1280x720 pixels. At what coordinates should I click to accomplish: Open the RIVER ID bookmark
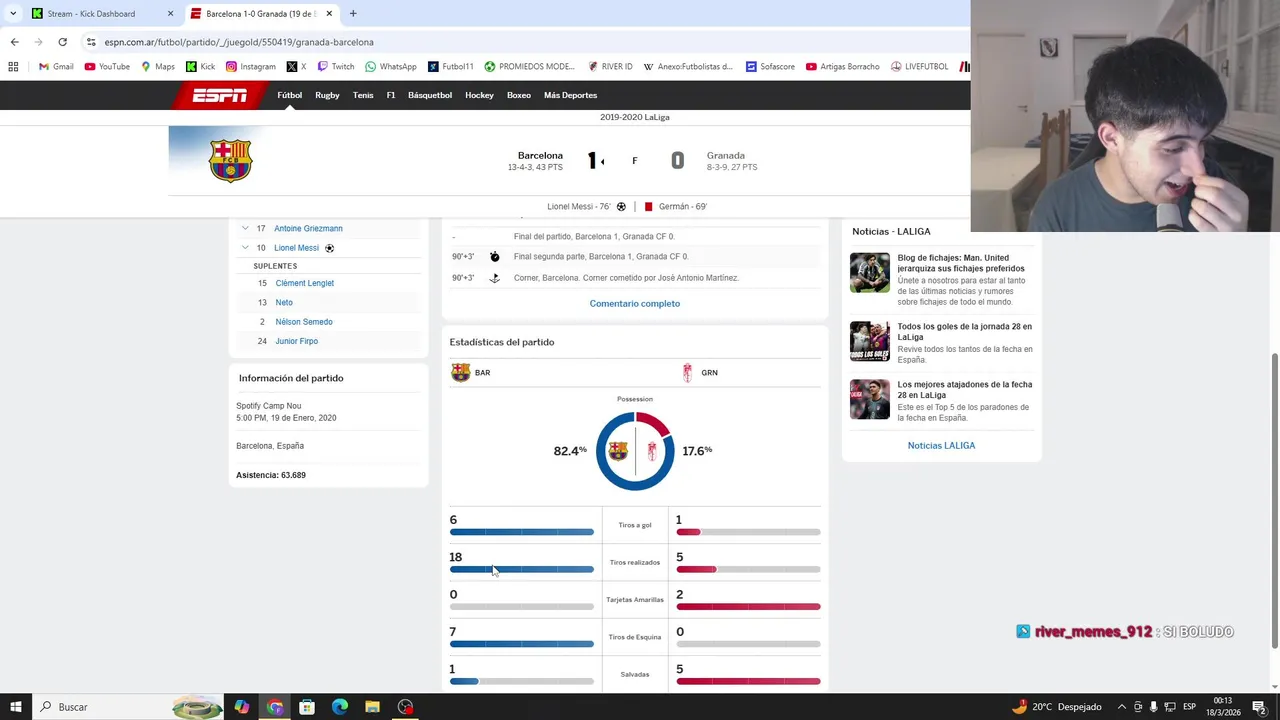611,67
